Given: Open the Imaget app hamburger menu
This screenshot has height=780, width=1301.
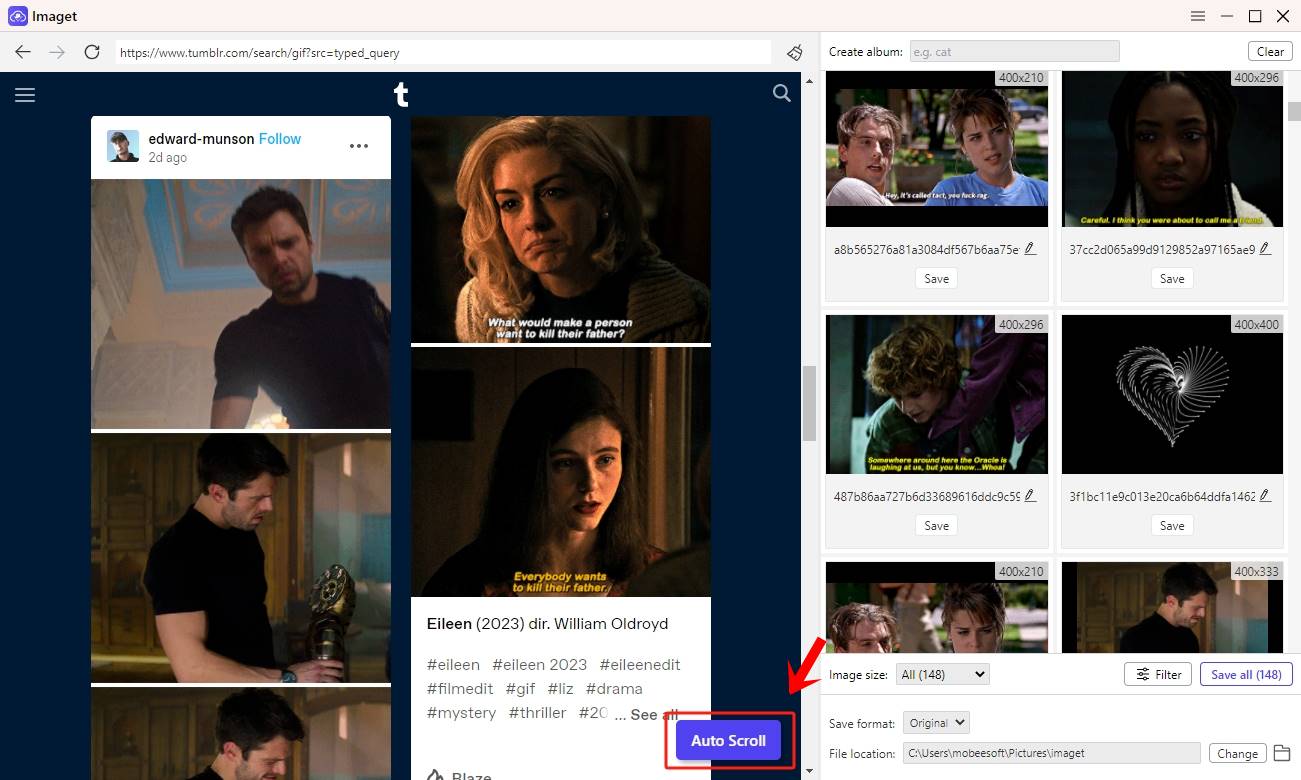Looking at the screenshot, I should (1198, 16).
